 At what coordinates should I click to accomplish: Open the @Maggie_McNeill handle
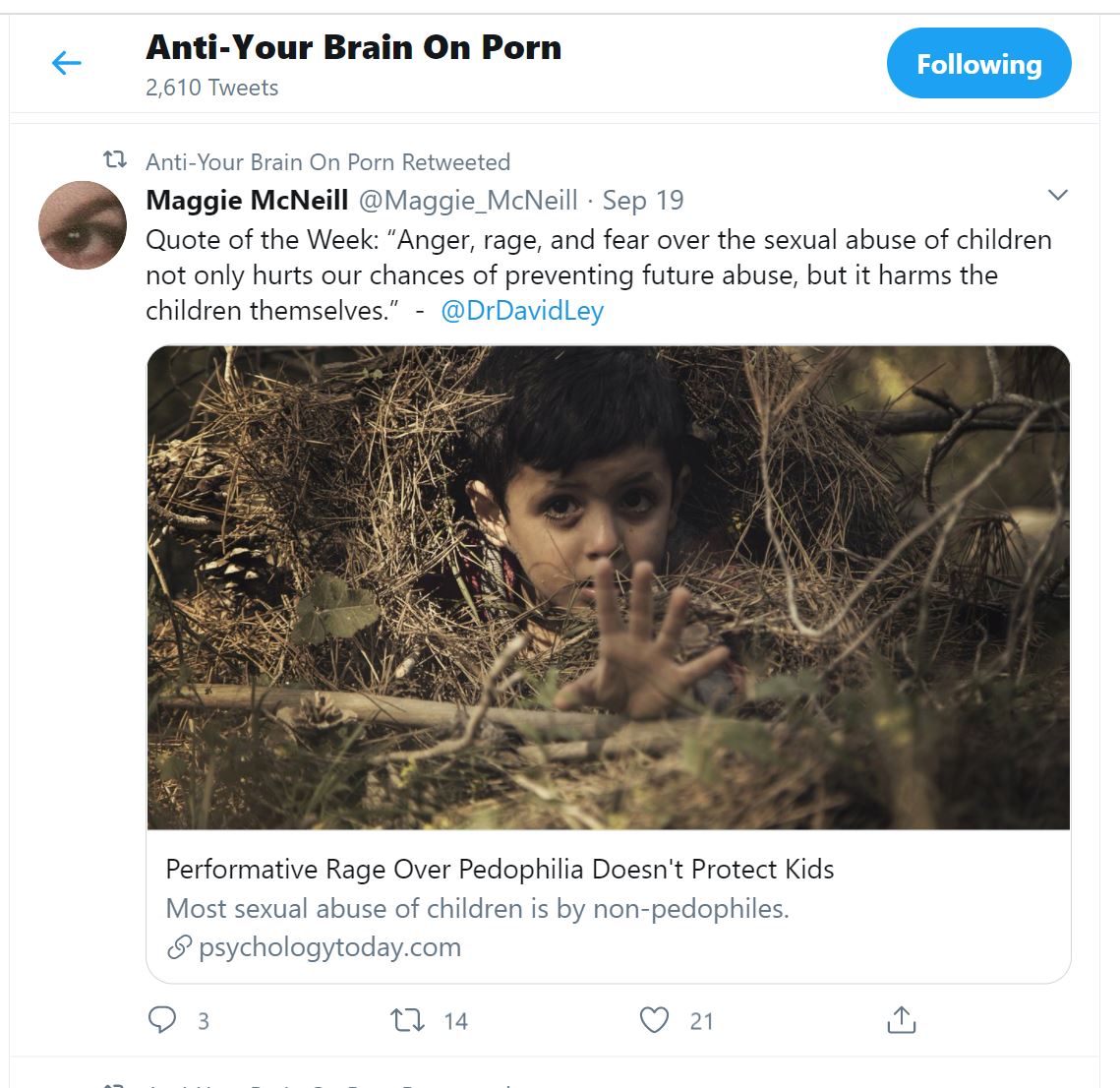click(468, 201)
